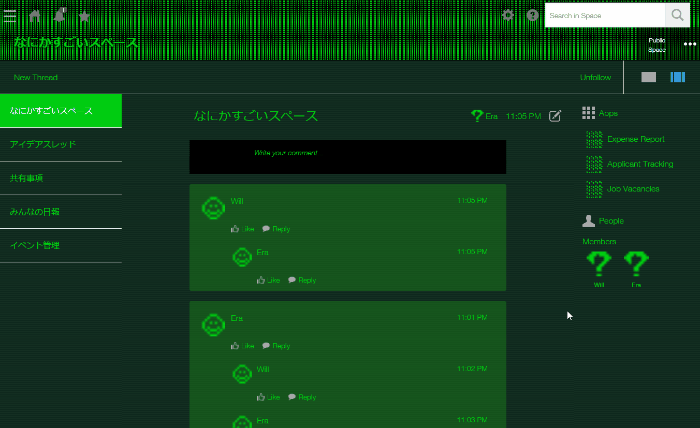Create a New Thread

36,77
